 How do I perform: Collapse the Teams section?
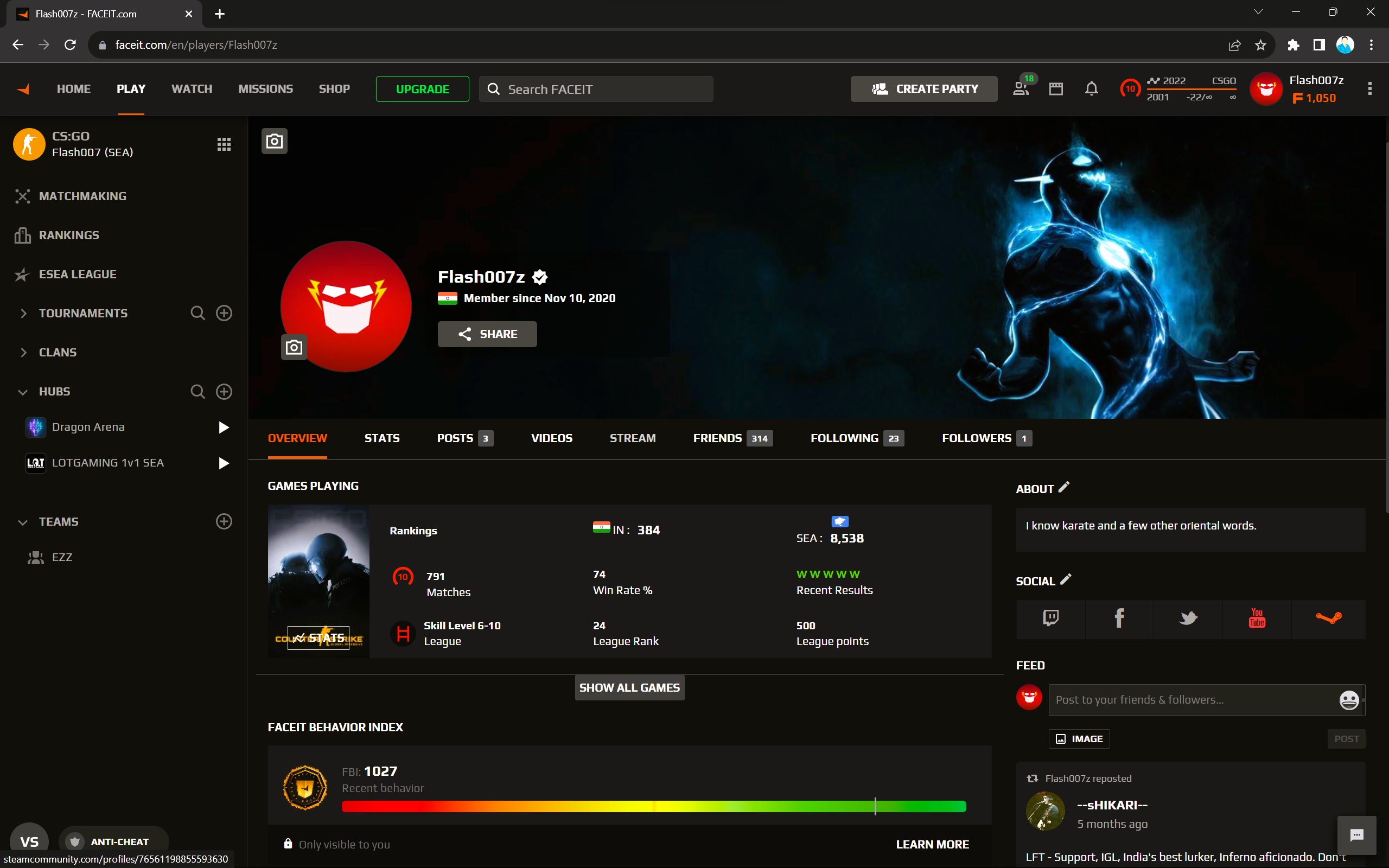[x=23, y=522]
